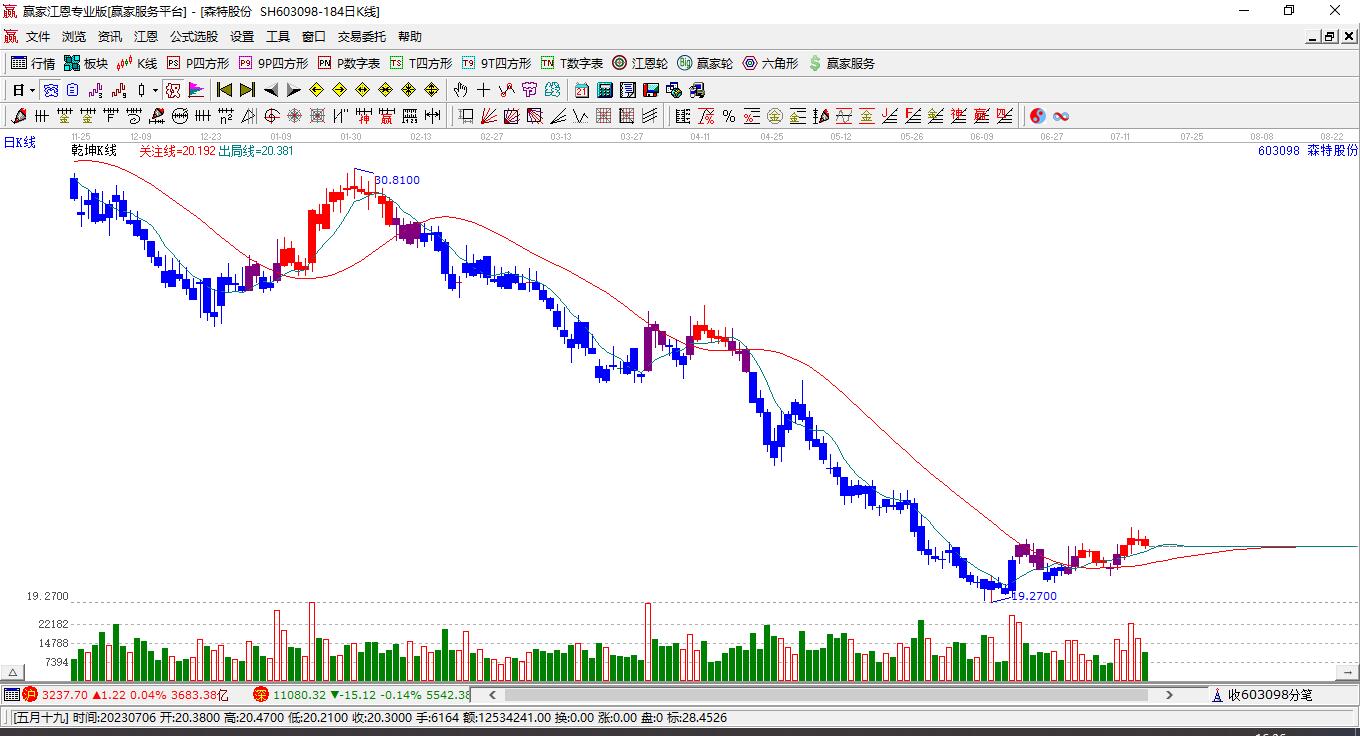The height and width of the screenshot is (736, 1360).
Task: Open the 六角形 (Hexagon) tool
Action: point(770,63)
